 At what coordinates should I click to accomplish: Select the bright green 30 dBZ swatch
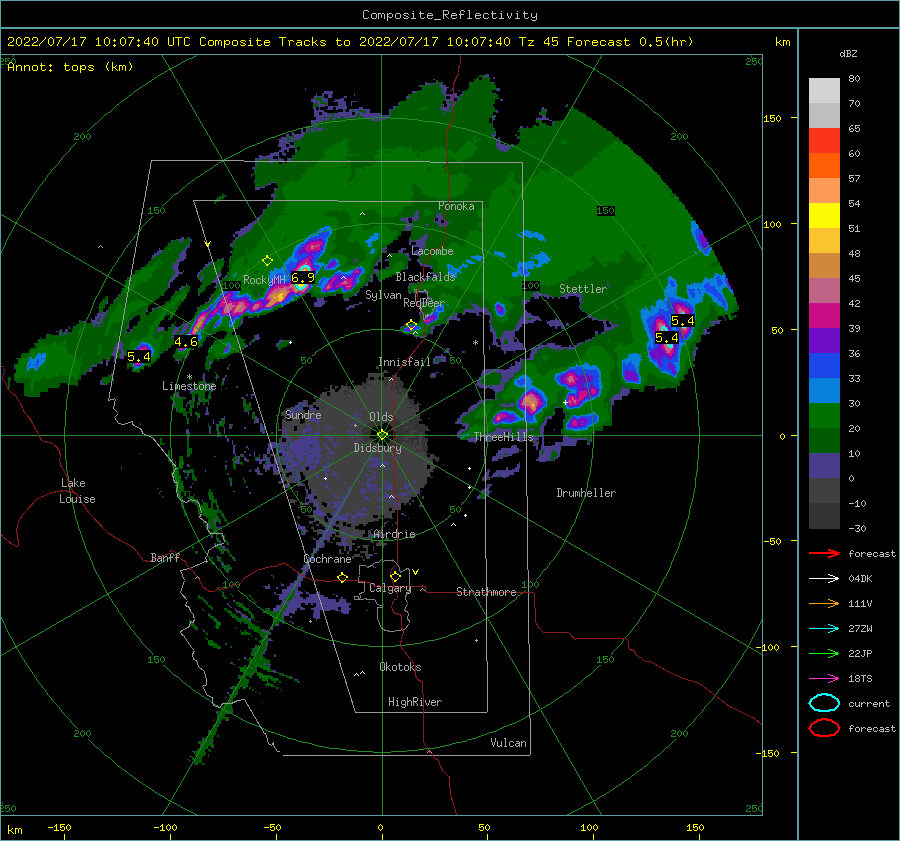pos(824,415)
